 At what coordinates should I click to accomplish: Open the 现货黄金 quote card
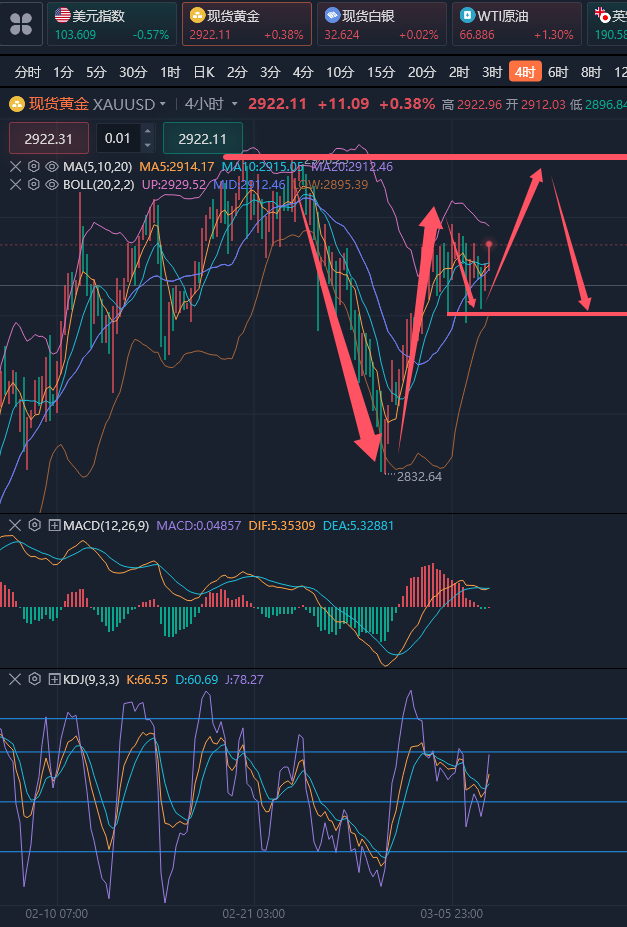coord(246,24)
